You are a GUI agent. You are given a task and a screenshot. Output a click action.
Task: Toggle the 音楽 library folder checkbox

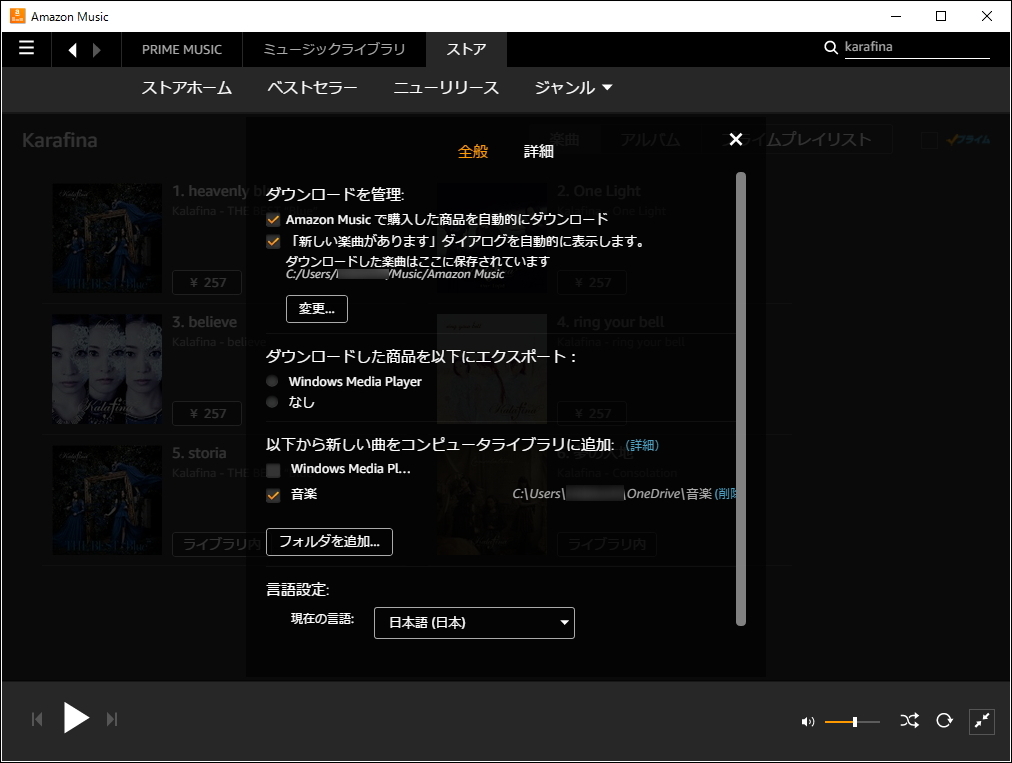pos(272,493)
